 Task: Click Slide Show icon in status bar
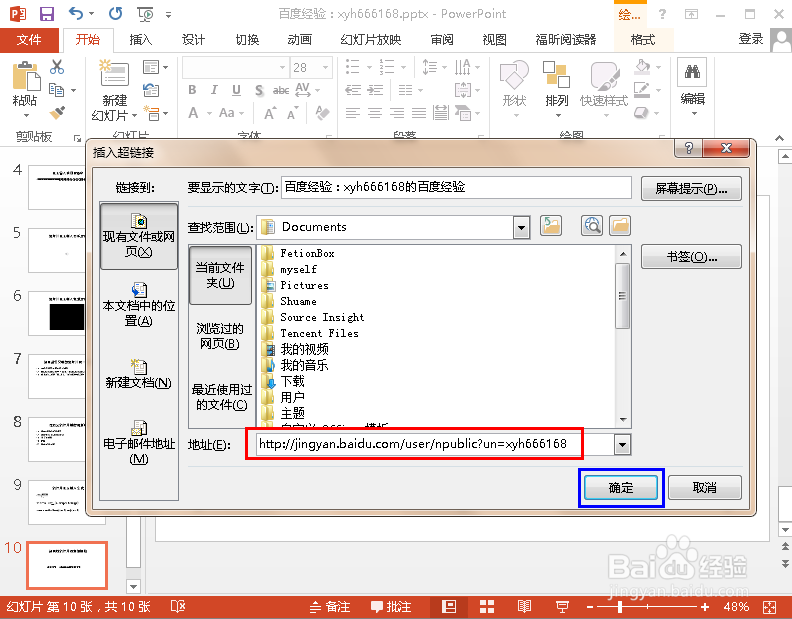(x=562, y=606)
